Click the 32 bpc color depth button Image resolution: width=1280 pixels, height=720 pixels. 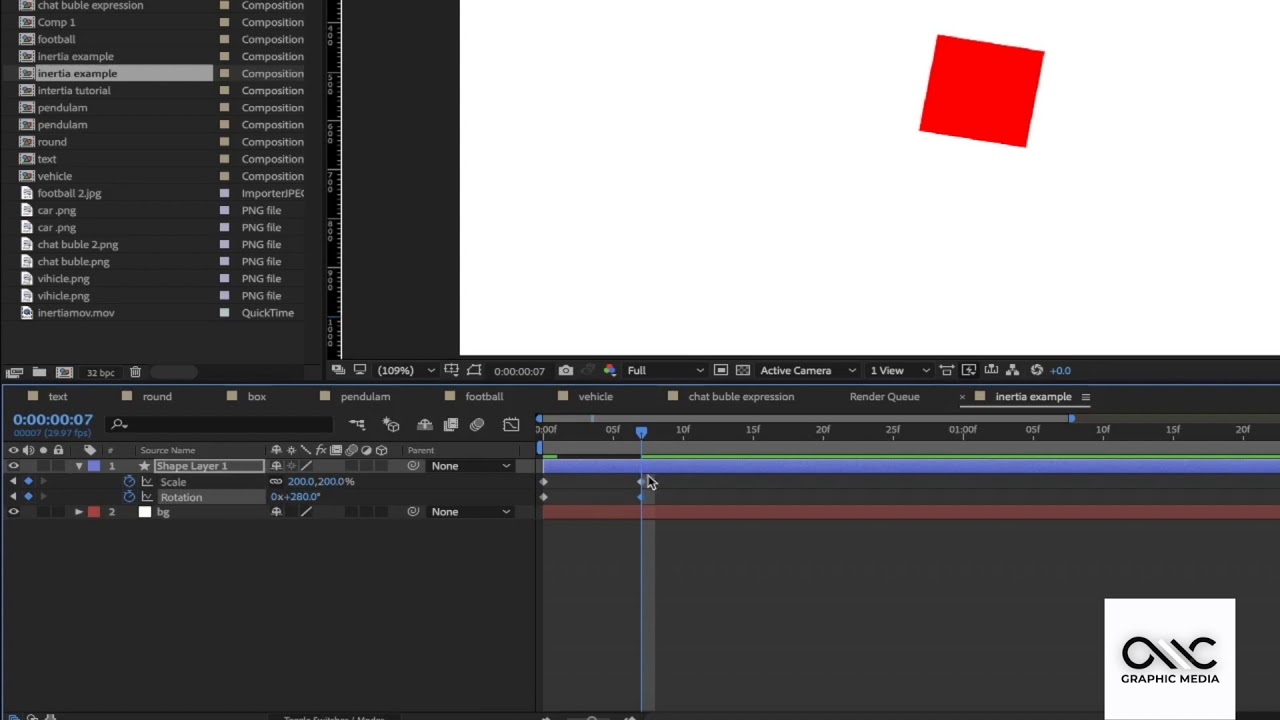click(100, 372)
